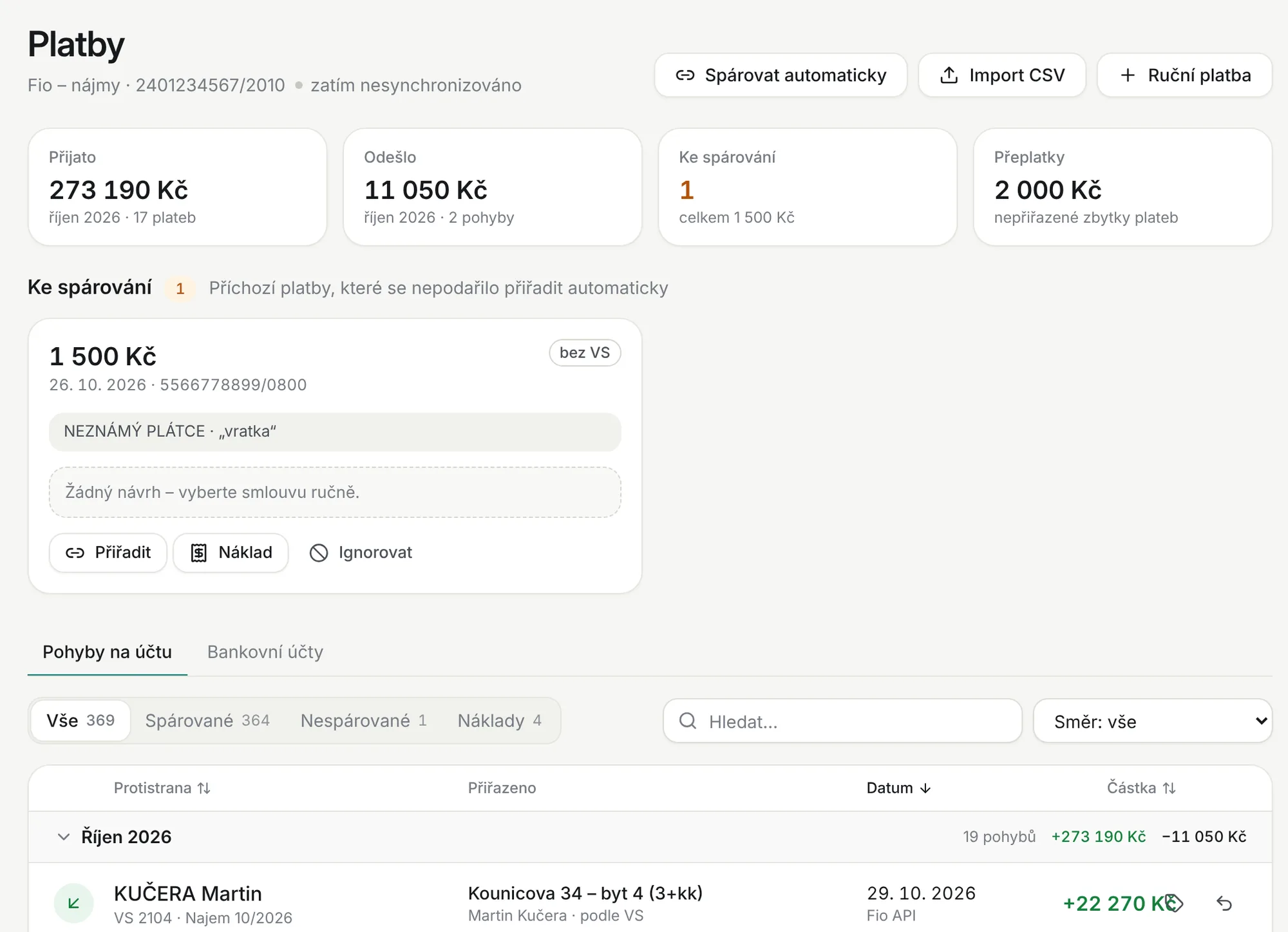Ignore the unknown payer payment
Image resolution: width=1288 pixels, height=932 pixels.
click(x=361, y=553)
